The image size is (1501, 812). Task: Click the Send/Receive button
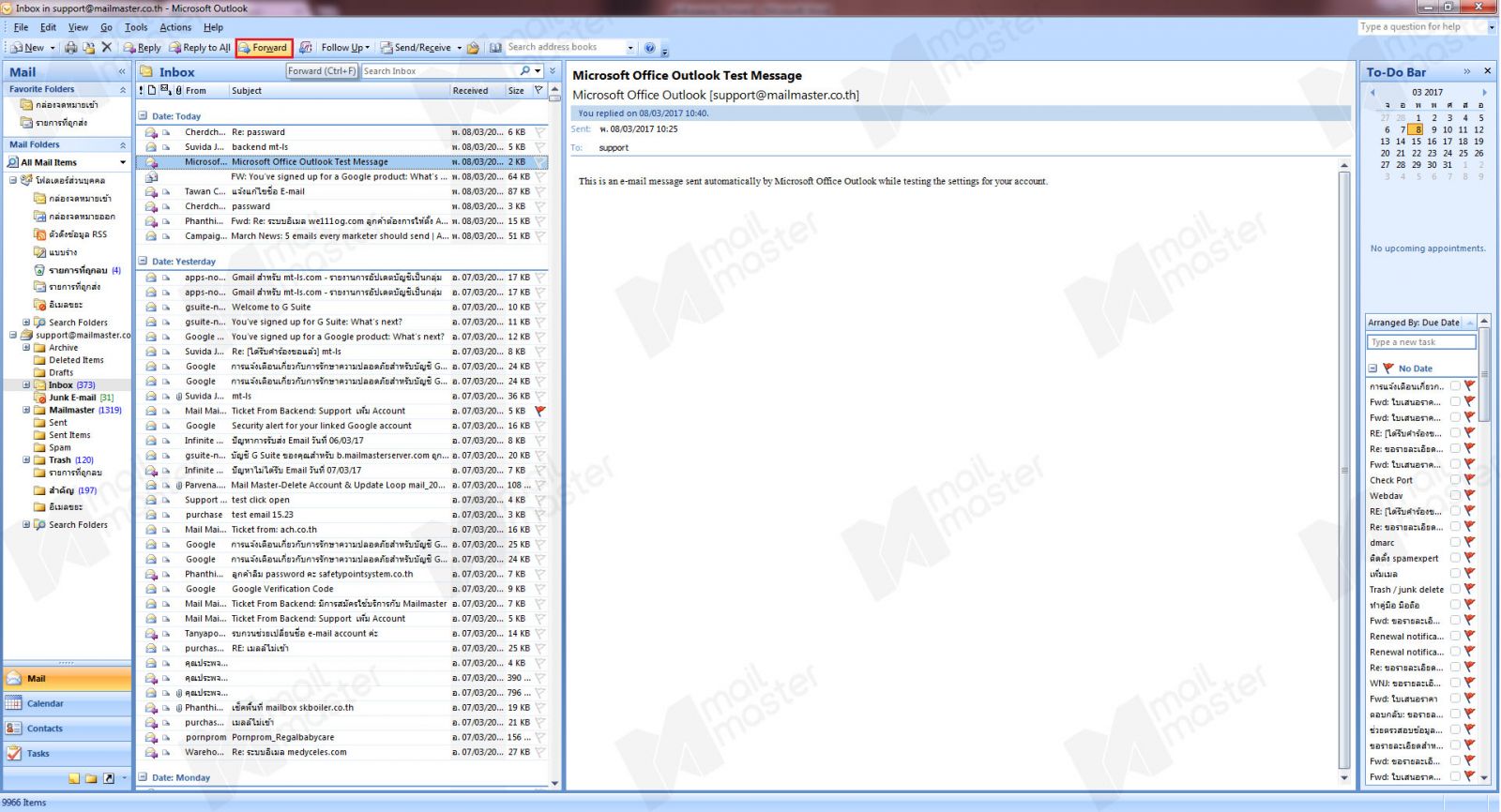pyautogui.click(x=416, y=47)
